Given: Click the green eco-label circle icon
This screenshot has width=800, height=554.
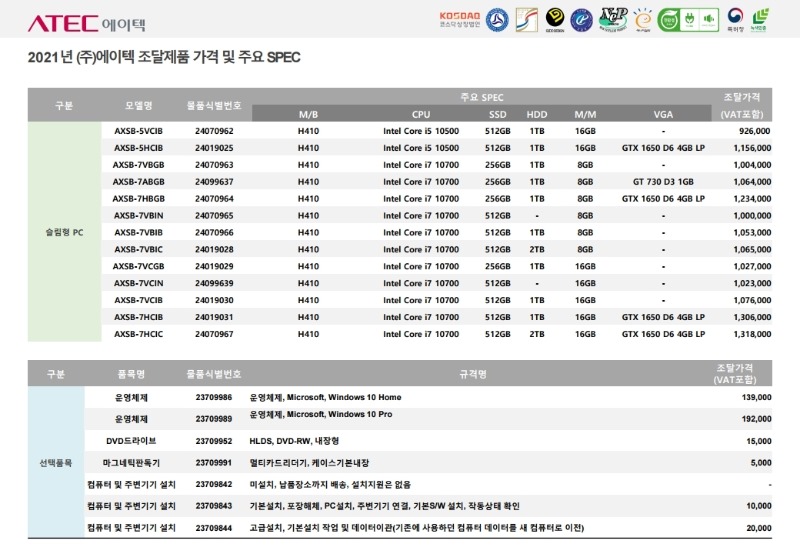Looking at the screenshot, I should [668, 20].
